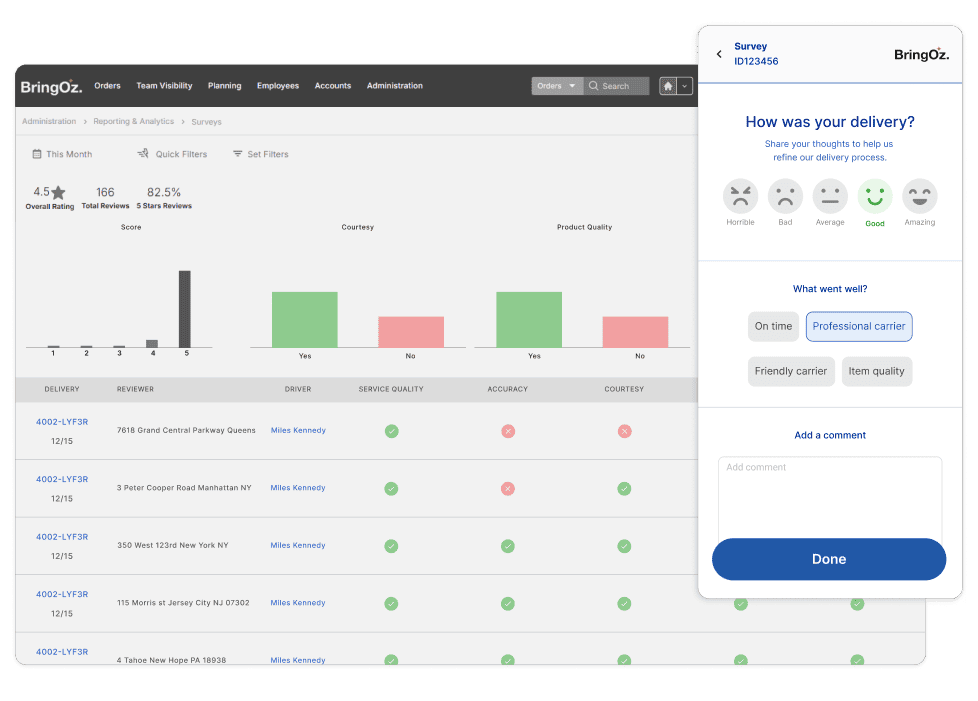Open the Planning menu

coord(225,85)
